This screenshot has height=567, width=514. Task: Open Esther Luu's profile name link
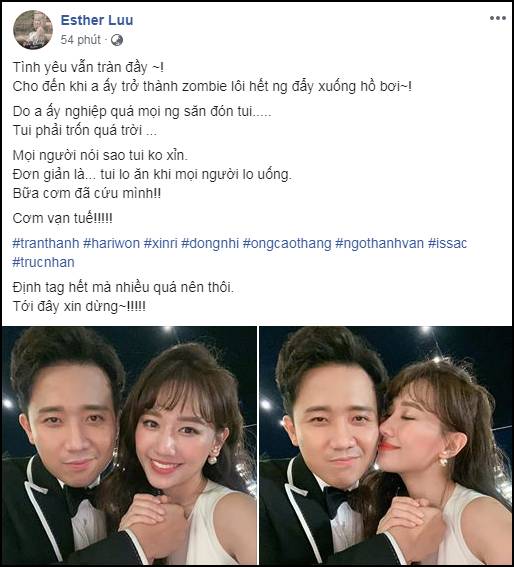click(x=97, y=20)
